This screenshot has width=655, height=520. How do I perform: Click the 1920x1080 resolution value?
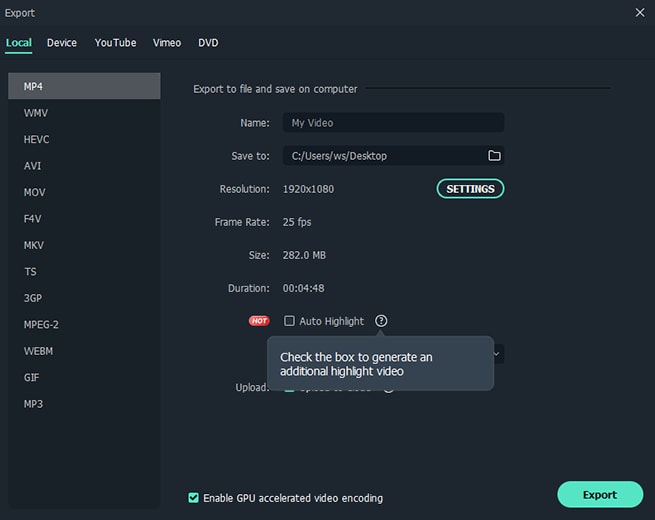click(308, 189)
